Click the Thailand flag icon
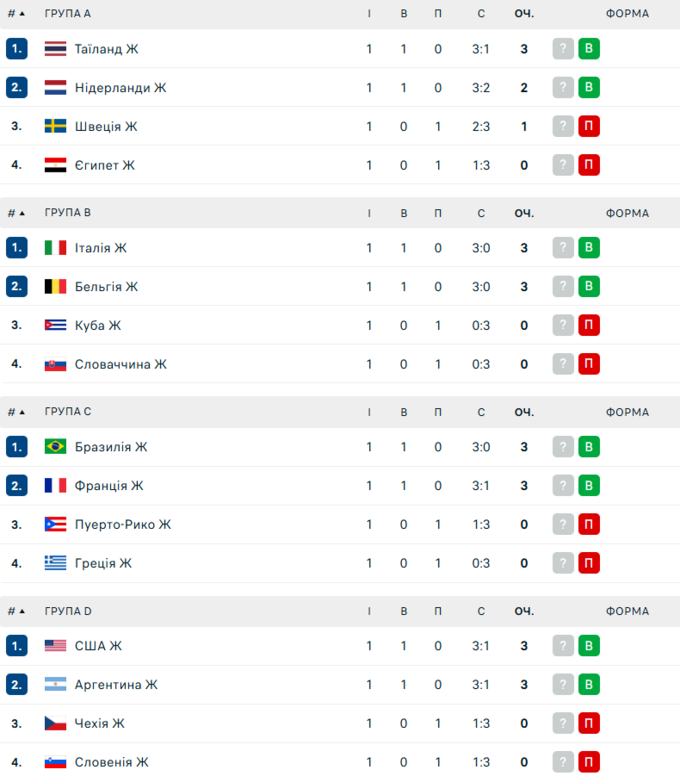The height and width of the screenshot is (776, 680). pos(55,49)
